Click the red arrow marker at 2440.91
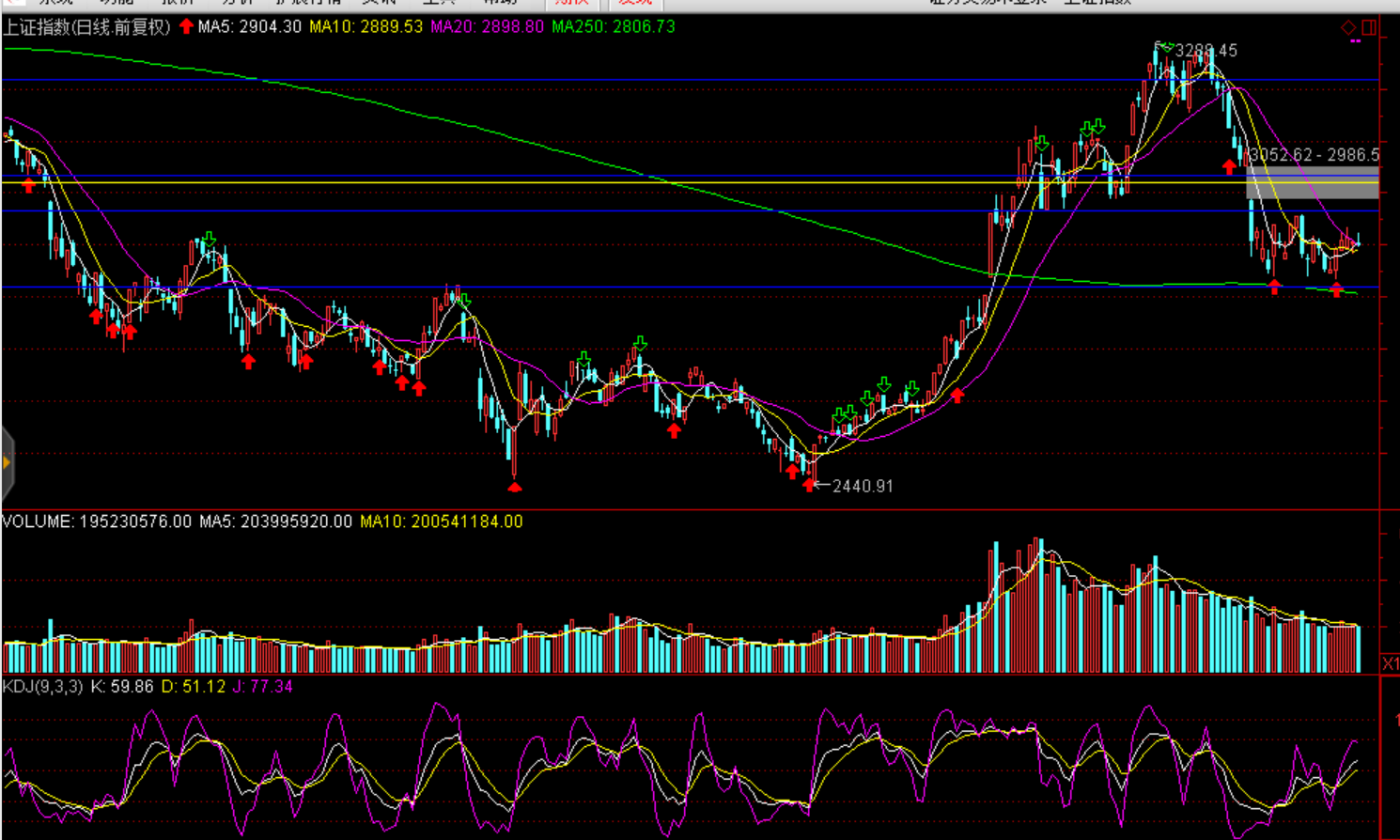 [810, 485]
